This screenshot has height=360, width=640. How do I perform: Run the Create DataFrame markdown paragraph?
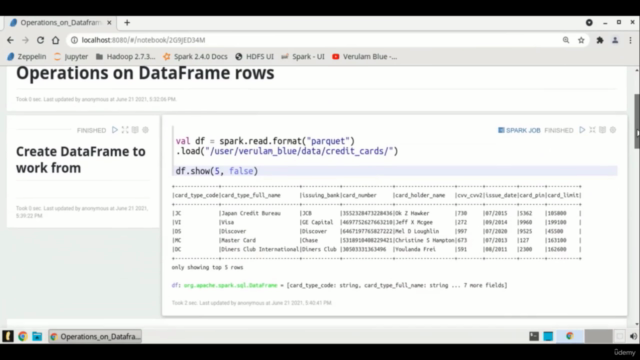point(115,130)
